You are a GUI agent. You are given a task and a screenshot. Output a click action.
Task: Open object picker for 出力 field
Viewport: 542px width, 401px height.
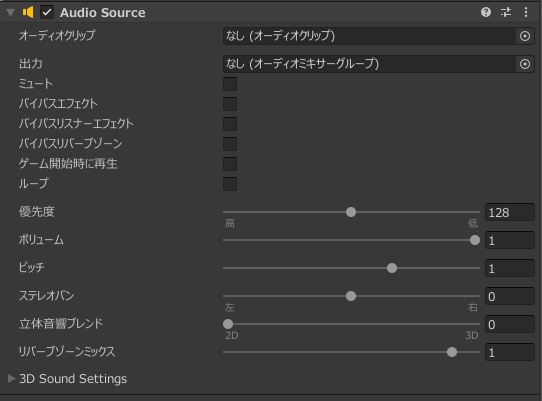point(525,64)
